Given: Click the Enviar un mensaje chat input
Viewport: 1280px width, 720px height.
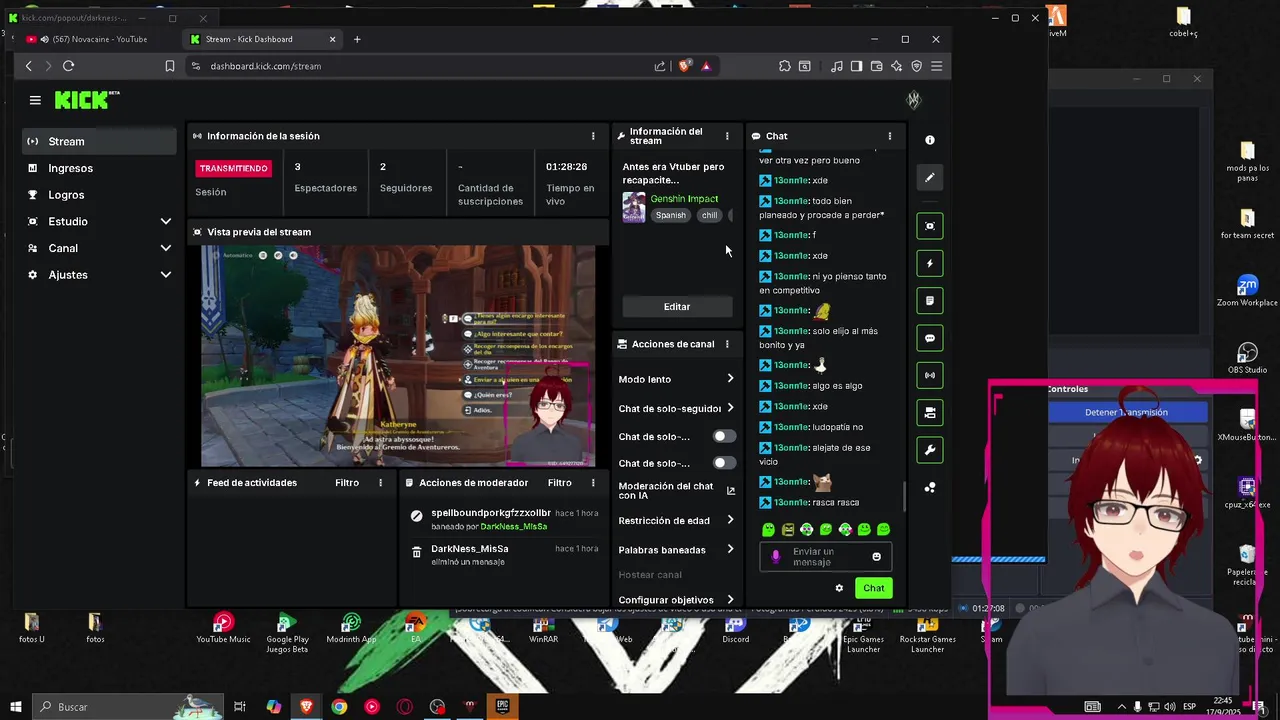Looking at the screenshot, I should tap(825, 557).
